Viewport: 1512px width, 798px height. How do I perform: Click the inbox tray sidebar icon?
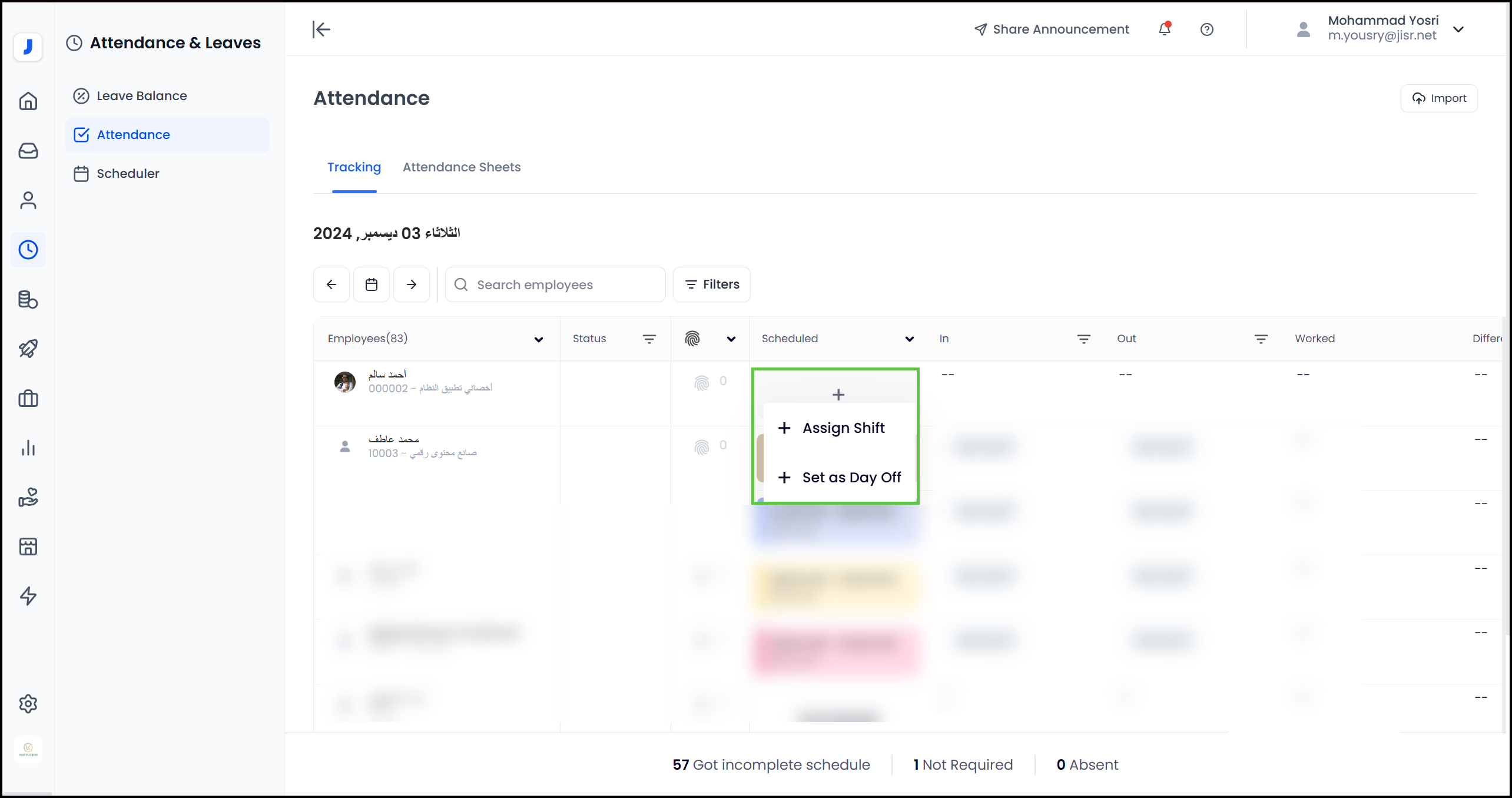28,151
